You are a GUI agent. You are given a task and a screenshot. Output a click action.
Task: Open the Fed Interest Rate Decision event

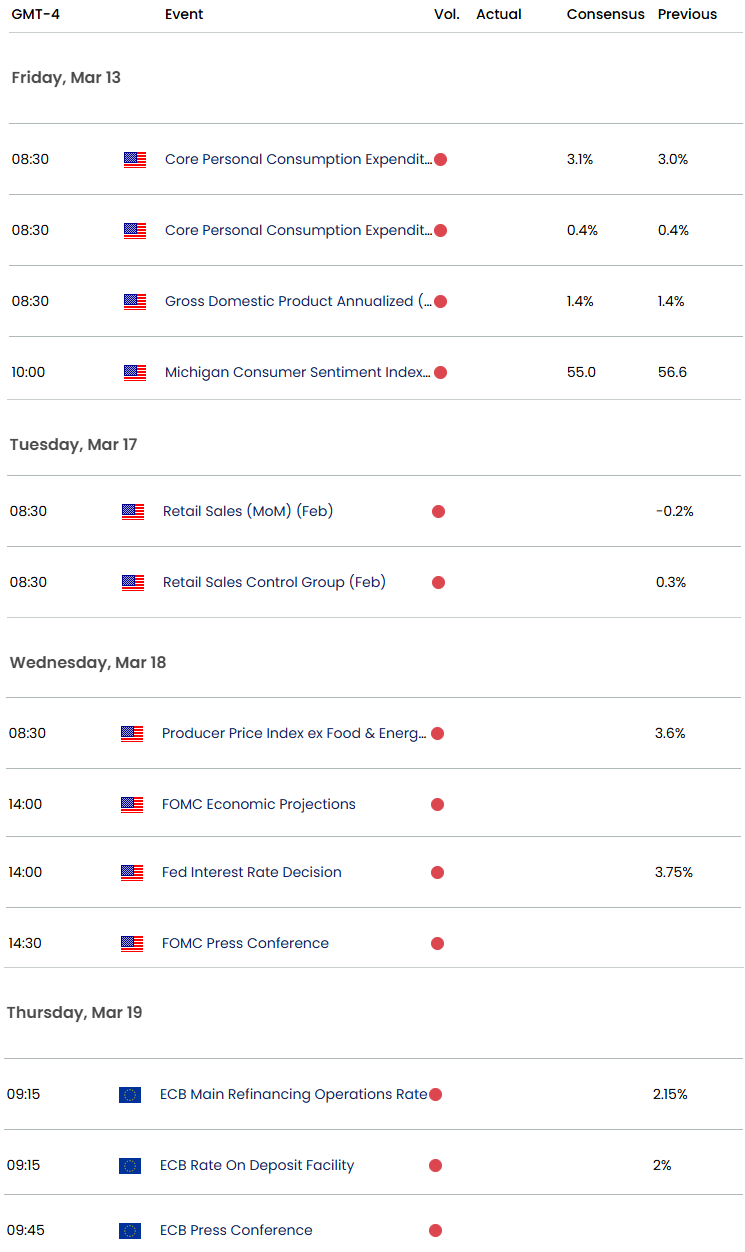pos(252,873)
